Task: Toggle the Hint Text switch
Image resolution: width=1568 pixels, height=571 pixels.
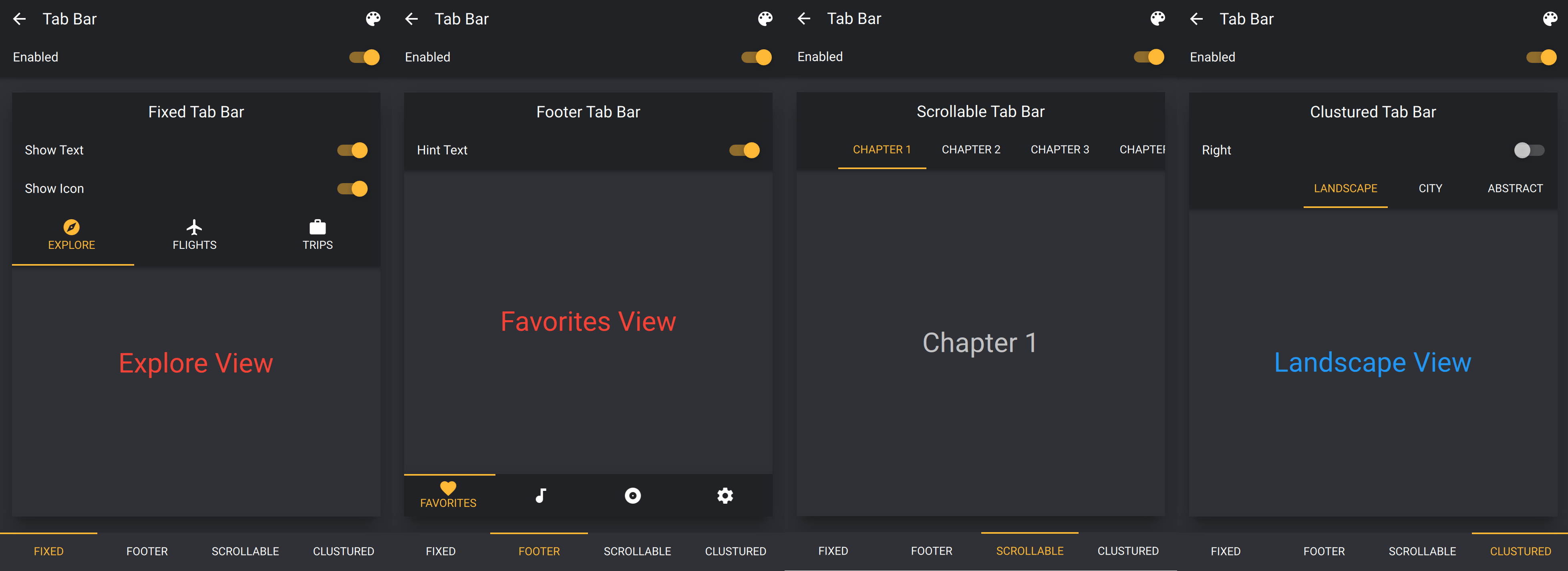Action: [745, 150]
